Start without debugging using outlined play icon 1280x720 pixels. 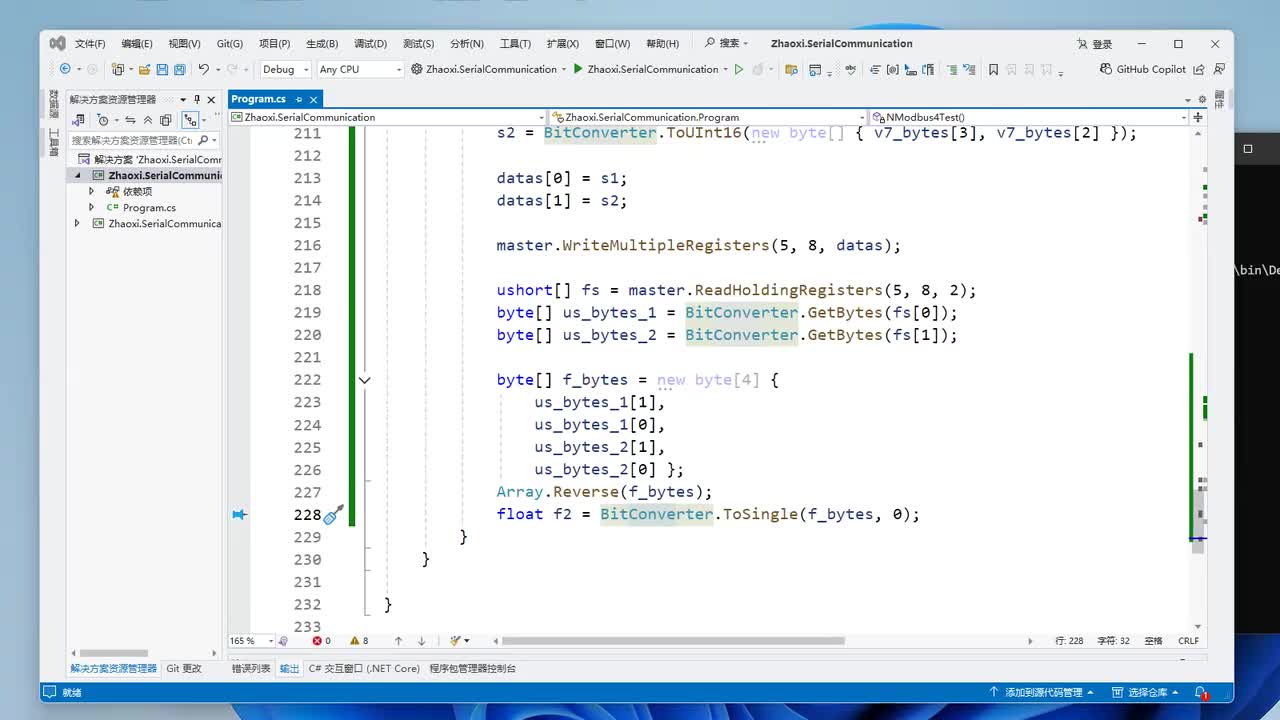(739, 69)
